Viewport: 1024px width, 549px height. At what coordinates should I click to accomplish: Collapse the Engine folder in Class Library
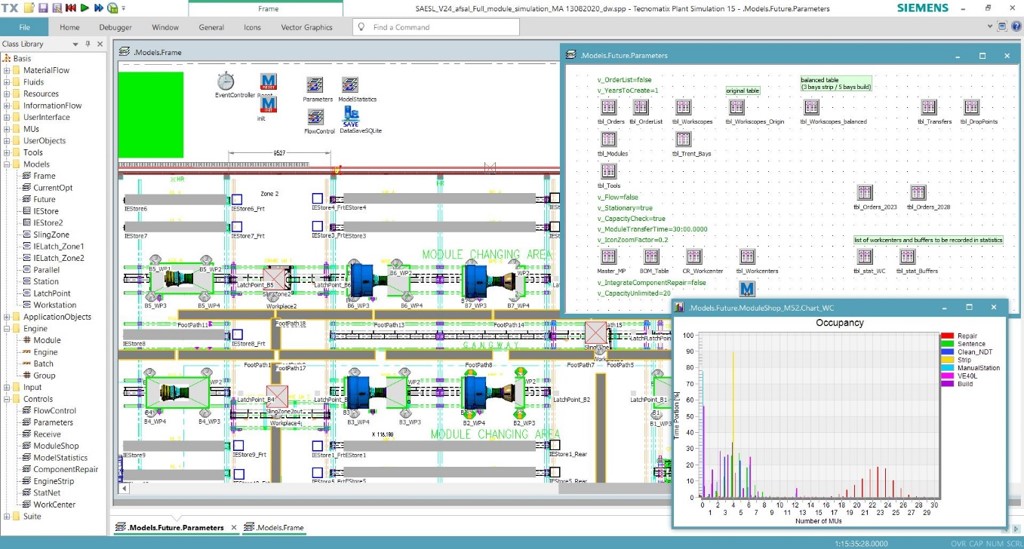point(7,329)
